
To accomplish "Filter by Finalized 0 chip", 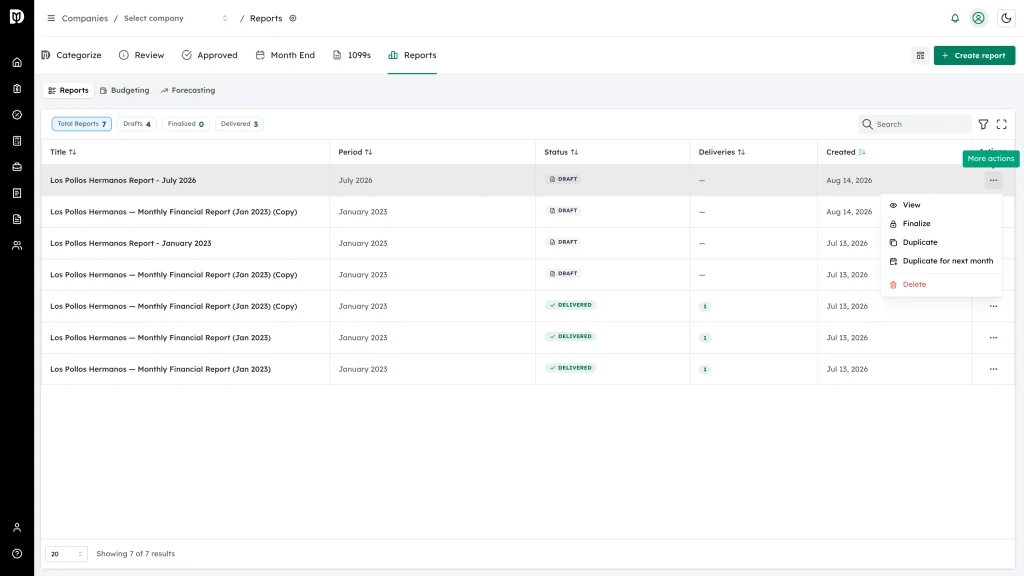I will 185,124.
